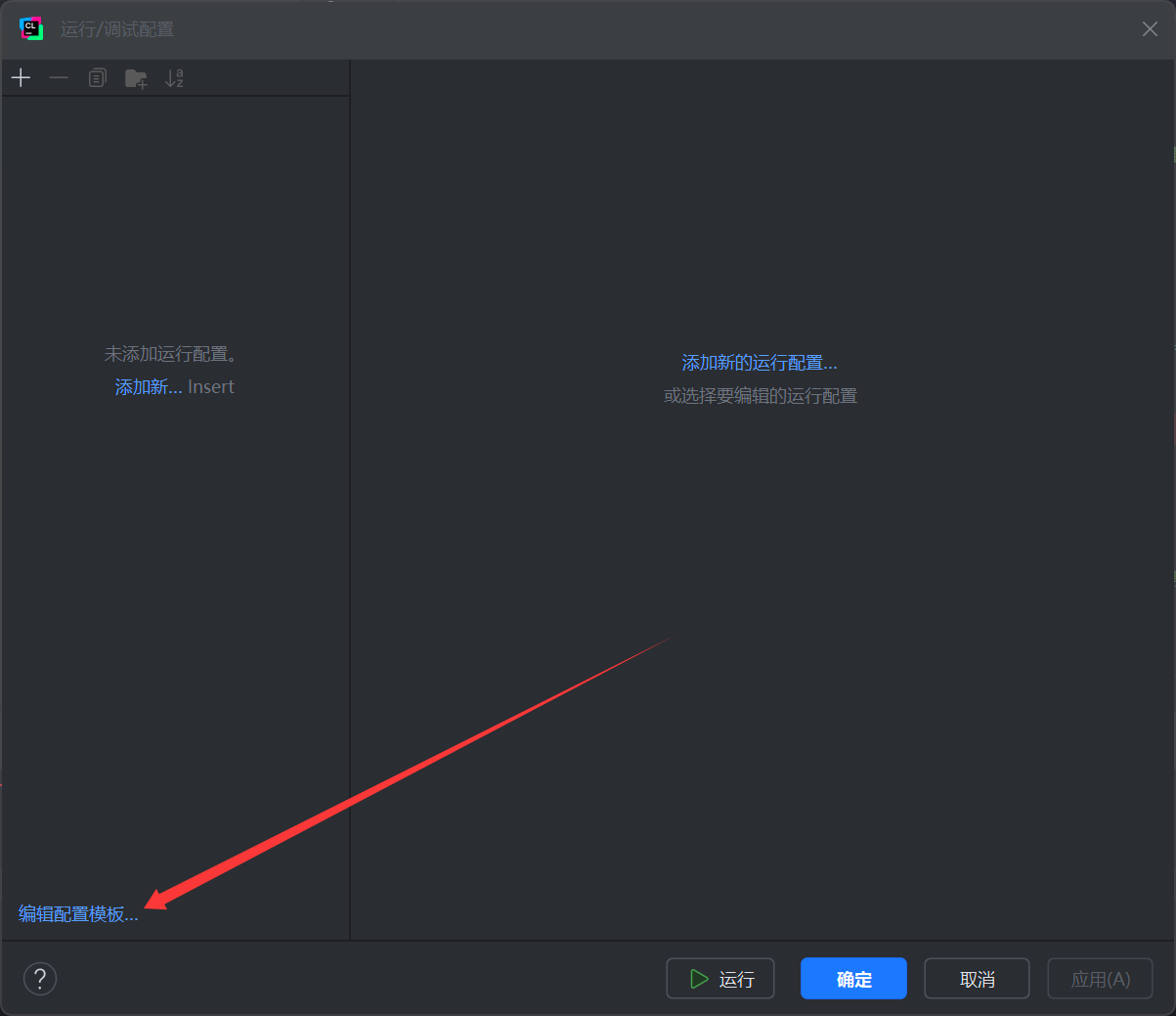
Task: Sort configurations alphabetically with a-z icon
Action: tap(174, 78)
